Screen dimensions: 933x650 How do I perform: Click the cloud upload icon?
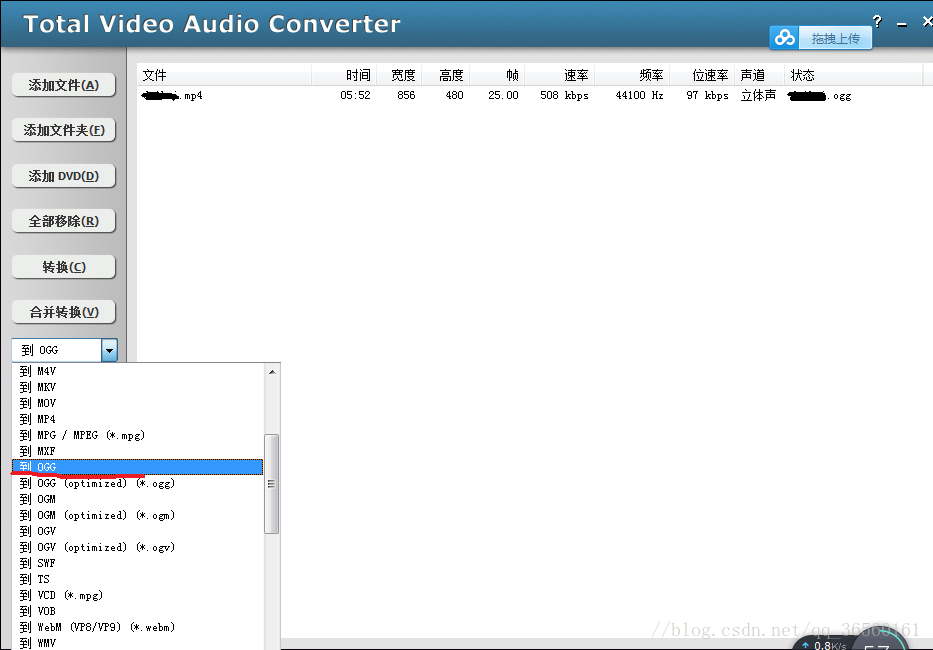click(x=784, y=38)
